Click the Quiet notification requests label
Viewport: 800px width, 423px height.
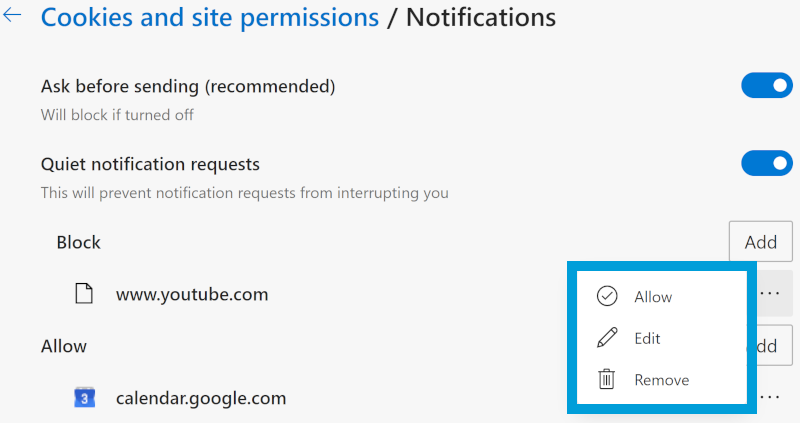150,164
